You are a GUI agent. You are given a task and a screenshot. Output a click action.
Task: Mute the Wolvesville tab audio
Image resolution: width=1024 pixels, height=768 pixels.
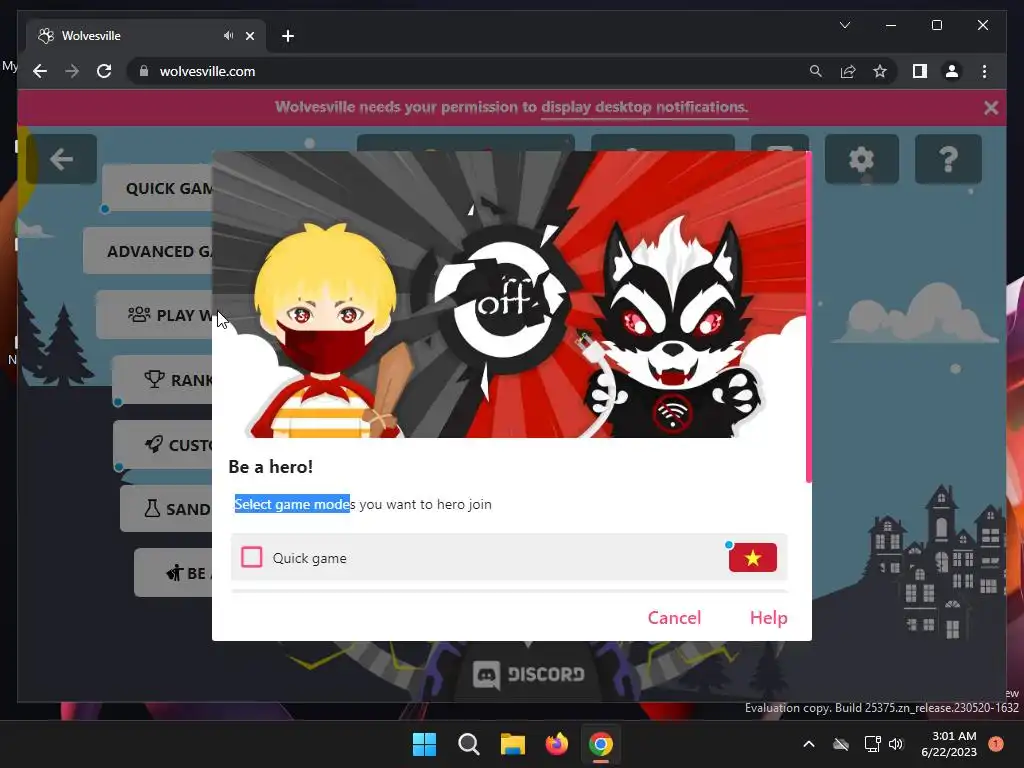click(228, 36)
